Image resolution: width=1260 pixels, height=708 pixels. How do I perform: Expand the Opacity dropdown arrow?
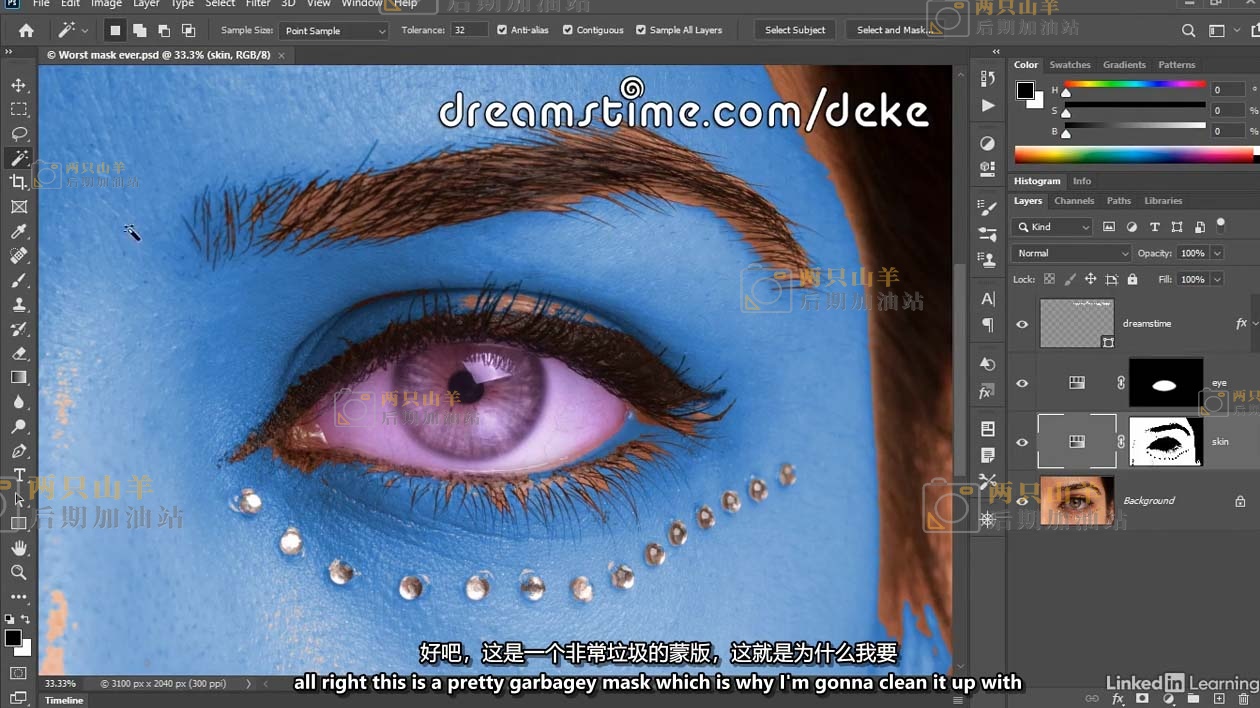click(x=1217, y=253)
